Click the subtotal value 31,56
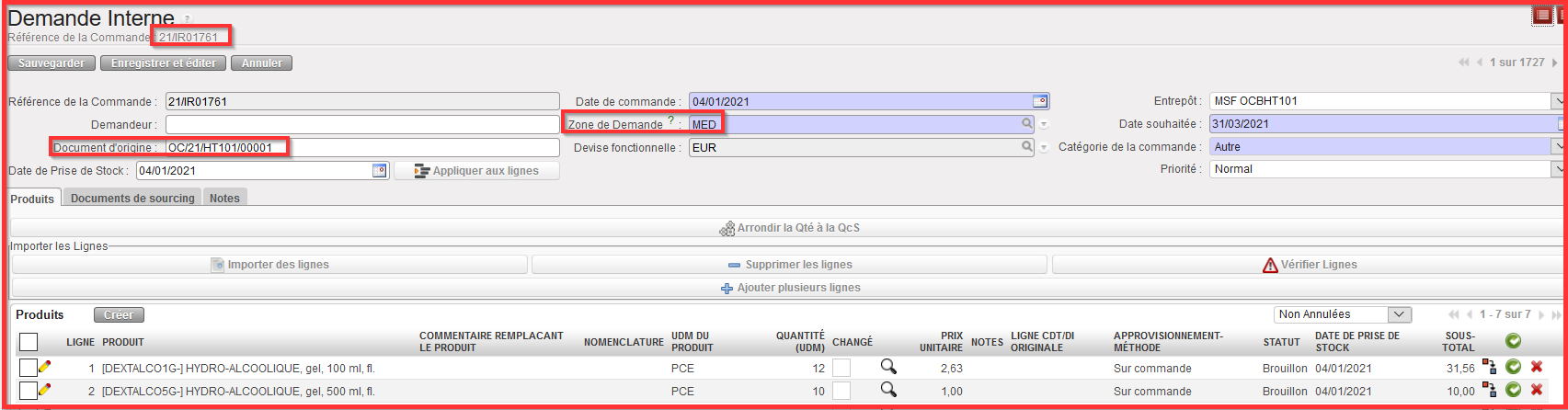This screenshot has width=1568, height=410. coord(1460,368)
